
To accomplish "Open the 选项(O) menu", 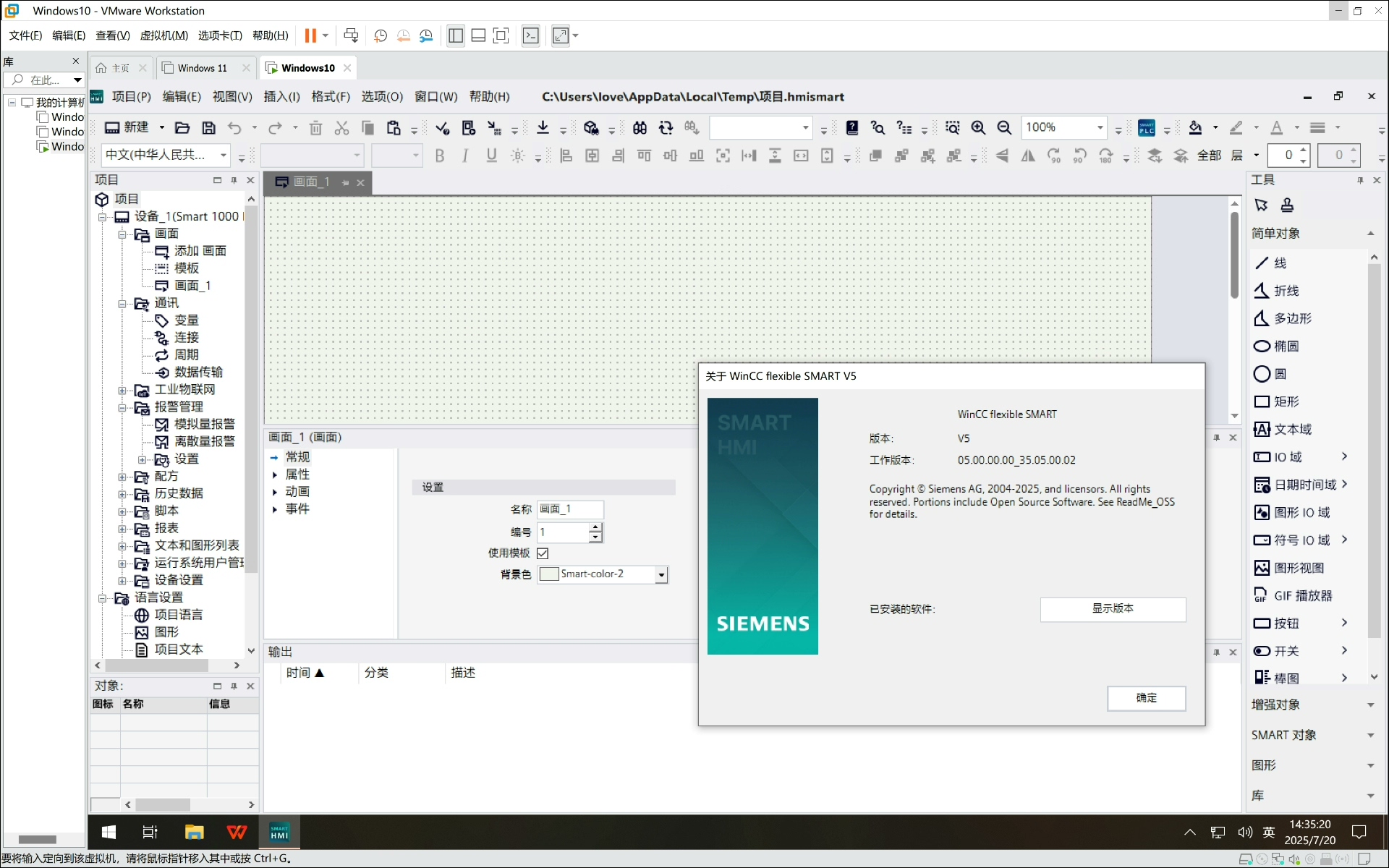I will click(x=381, y=97).
